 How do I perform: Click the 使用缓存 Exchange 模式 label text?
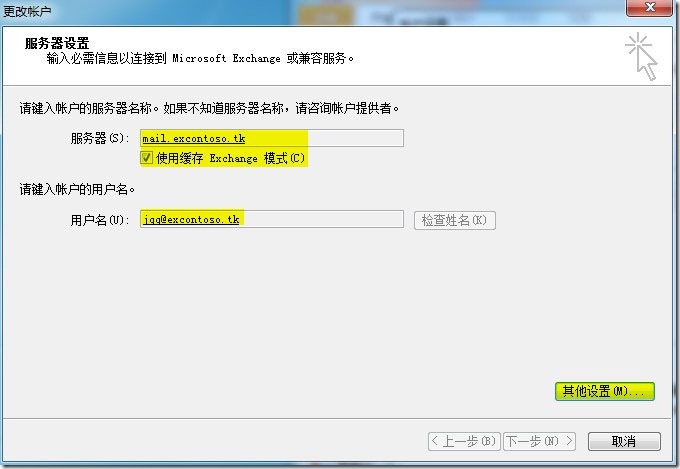pyautogui.click(x=230, y=158)
